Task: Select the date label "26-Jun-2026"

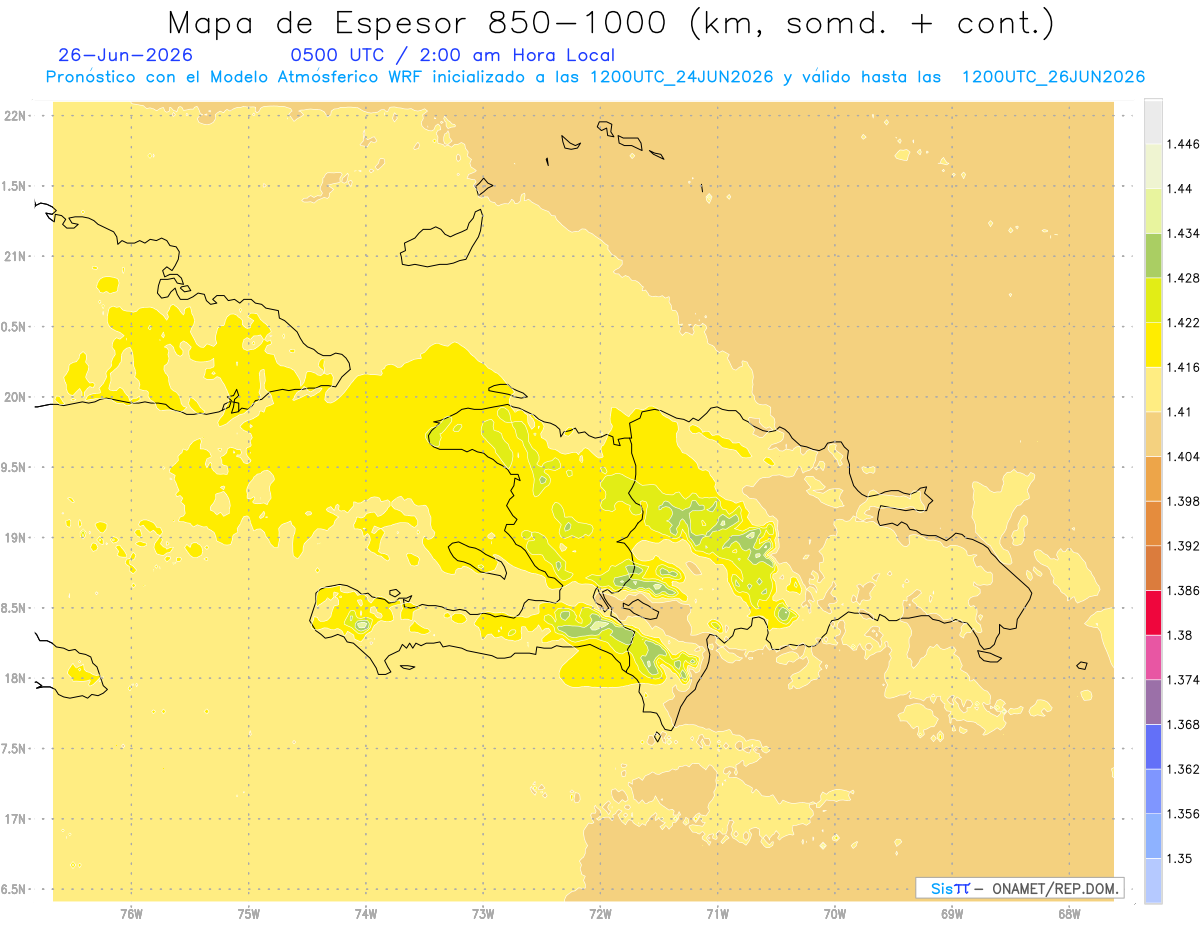Action: pyautogui.click(x=126, y=56)
